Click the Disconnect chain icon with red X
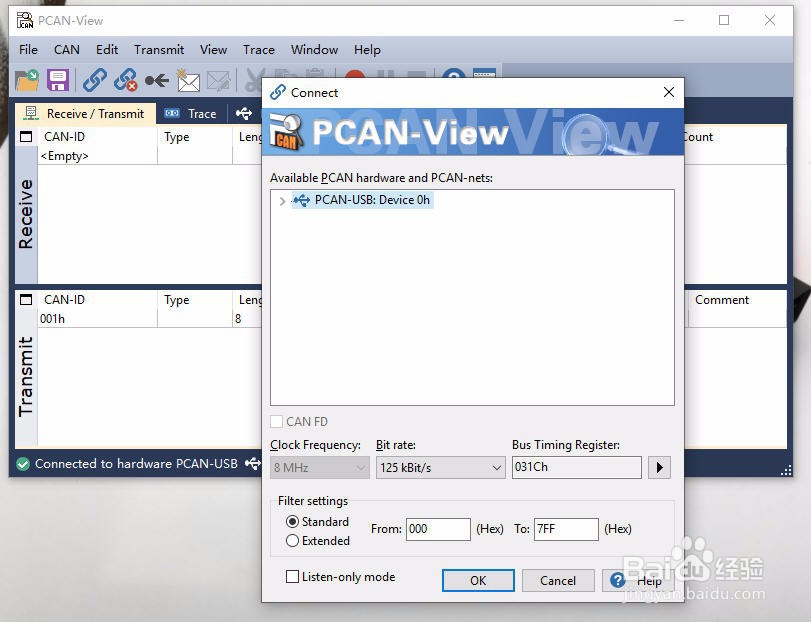Screen dimensions: 811x622 point(126,80)
